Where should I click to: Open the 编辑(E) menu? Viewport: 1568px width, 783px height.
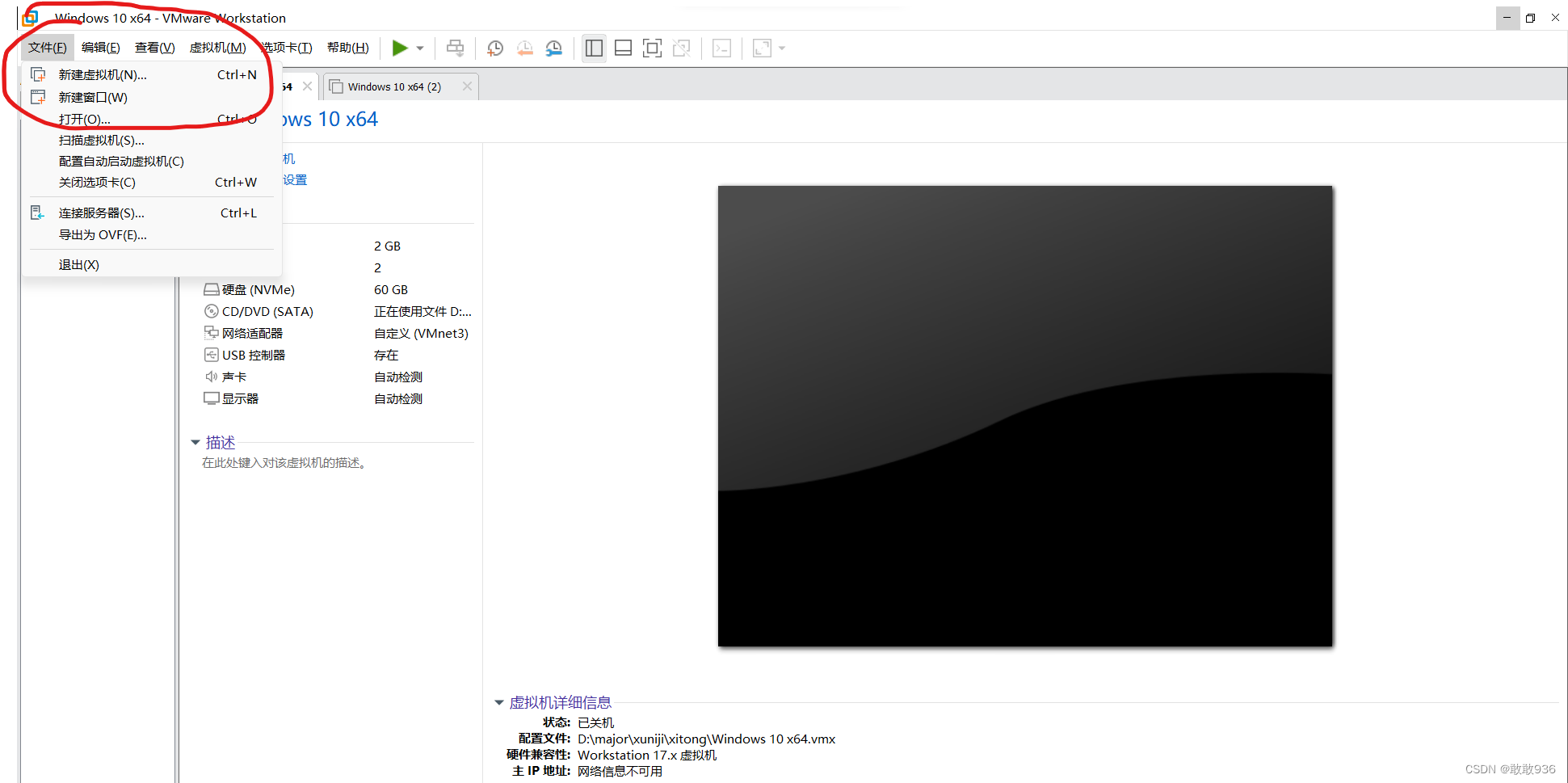coord(100,48)
